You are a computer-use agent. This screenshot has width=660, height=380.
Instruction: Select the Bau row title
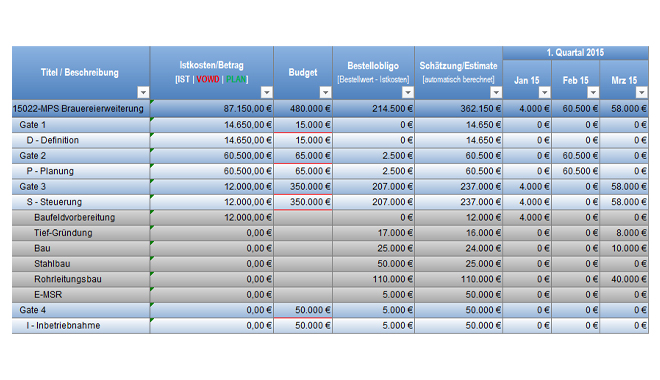pyautogui.click(x=42, y=248)
